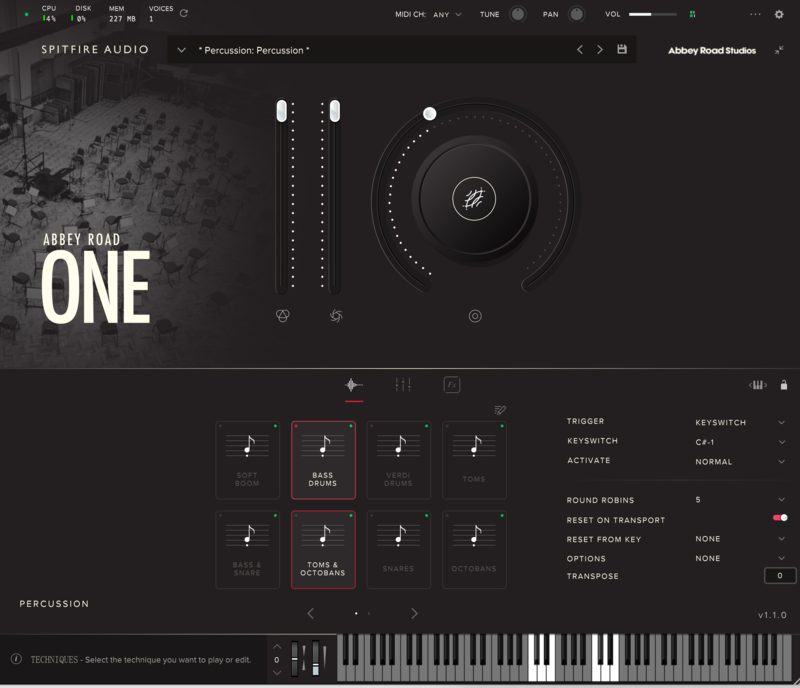Go to previous preset arrow

pyautogui.click(x=580, y=50)
